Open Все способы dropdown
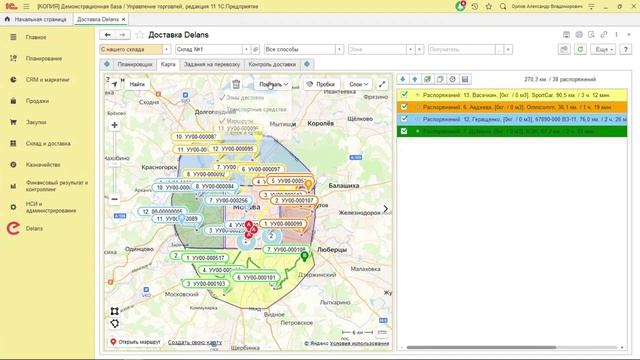Screen dimensions: 640x360 339,49
